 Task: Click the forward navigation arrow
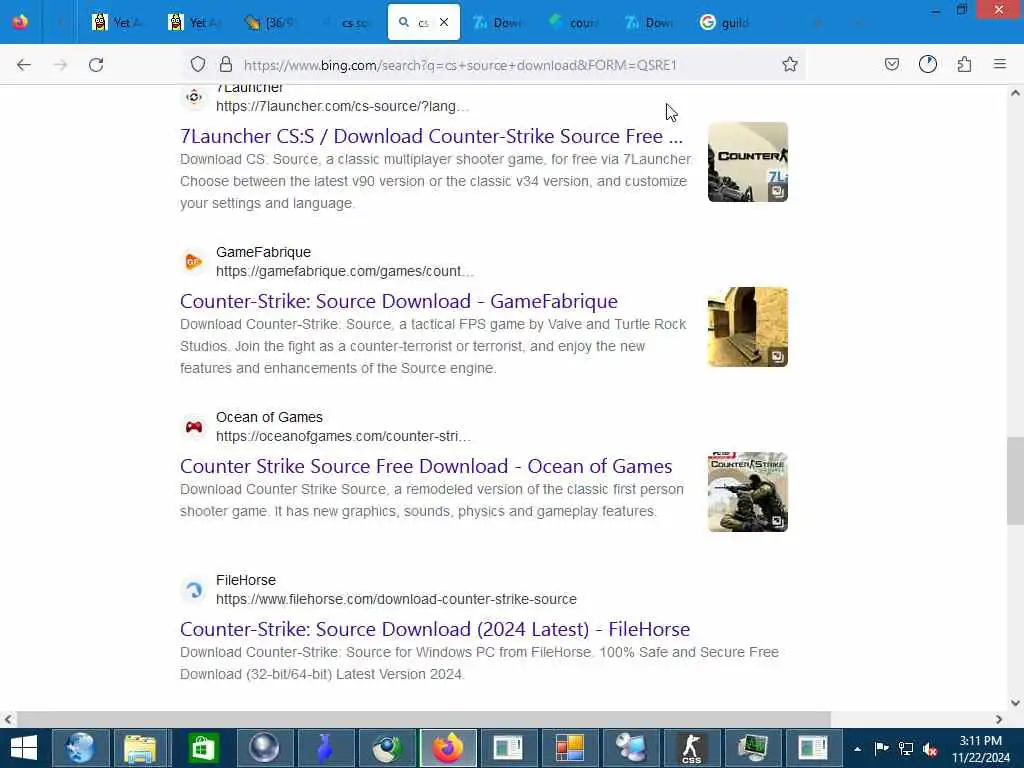click(60, 65)
